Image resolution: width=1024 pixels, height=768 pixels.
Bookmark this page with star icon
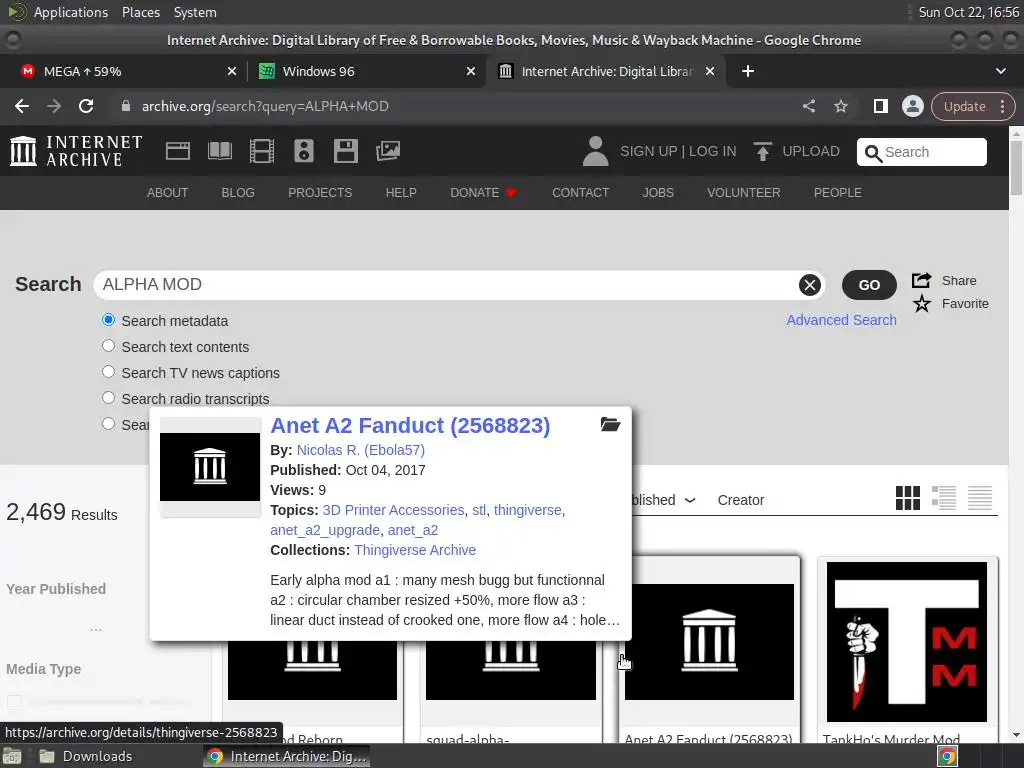point(841,106)
